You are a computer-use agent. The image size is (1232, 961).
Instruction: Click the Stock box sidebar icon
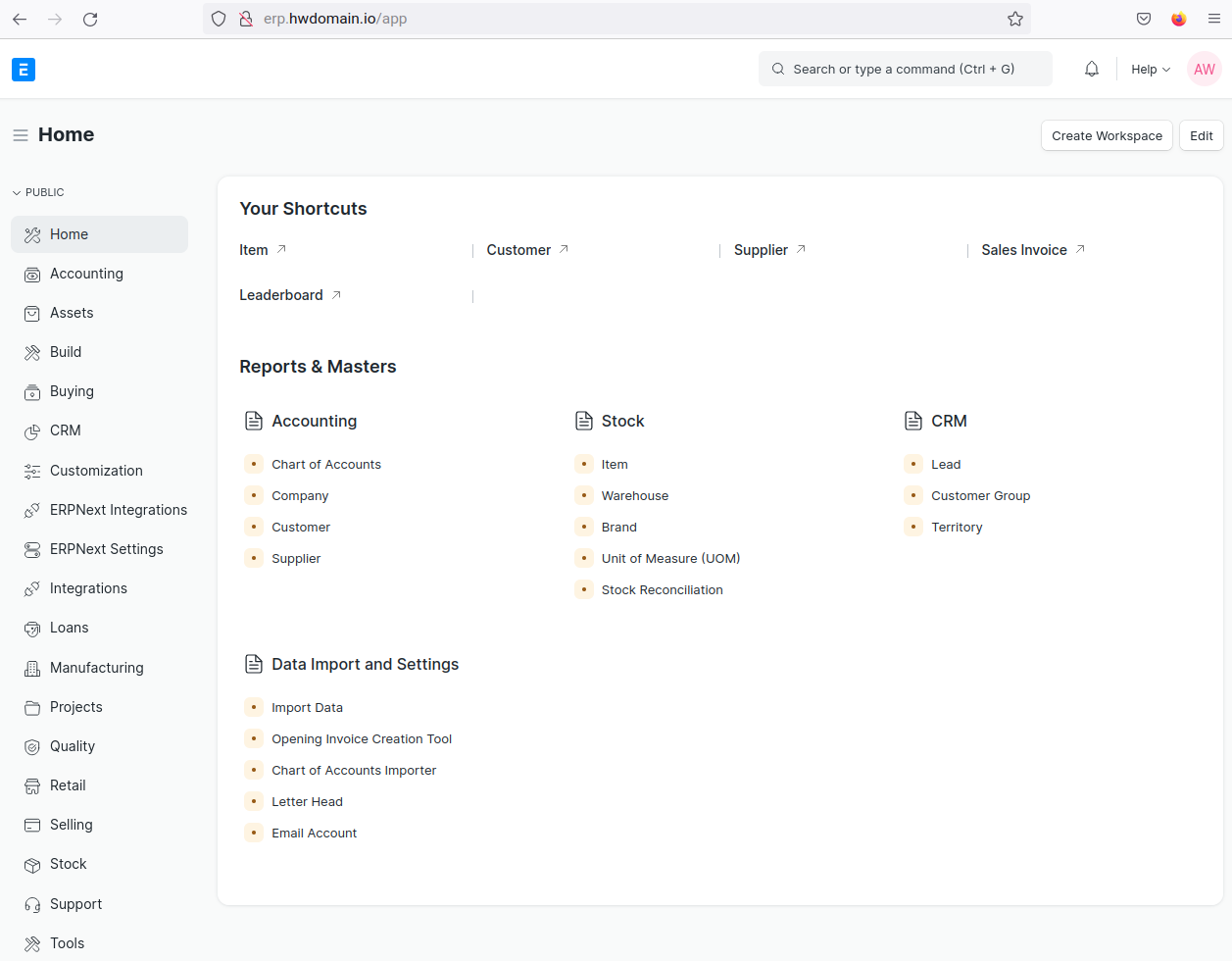32,865
